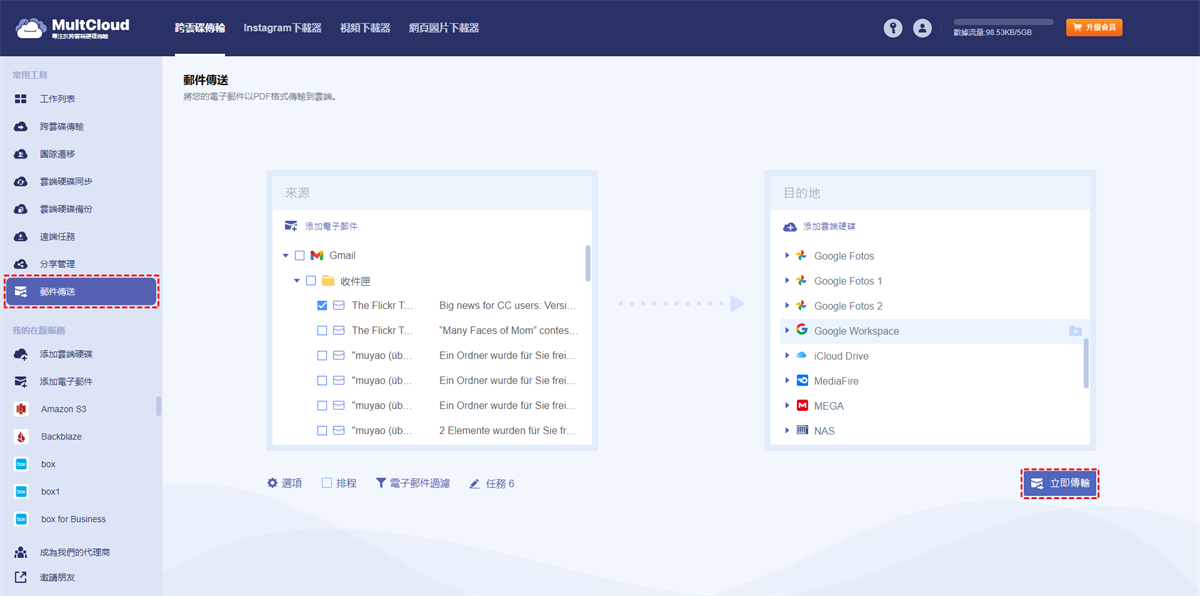Open the Amazon S3 drive icon
The image size is (1200, 596).
point(20,409)
